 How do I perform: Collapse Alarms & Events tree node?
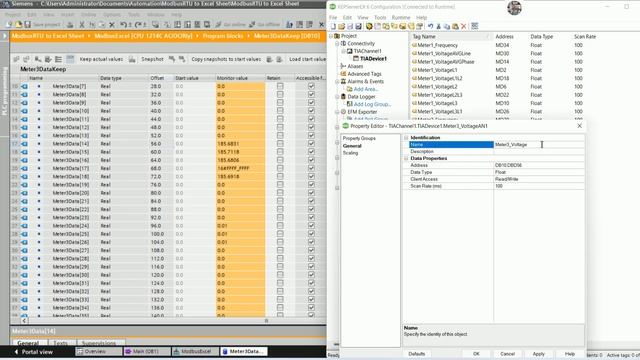coord(337,82)
